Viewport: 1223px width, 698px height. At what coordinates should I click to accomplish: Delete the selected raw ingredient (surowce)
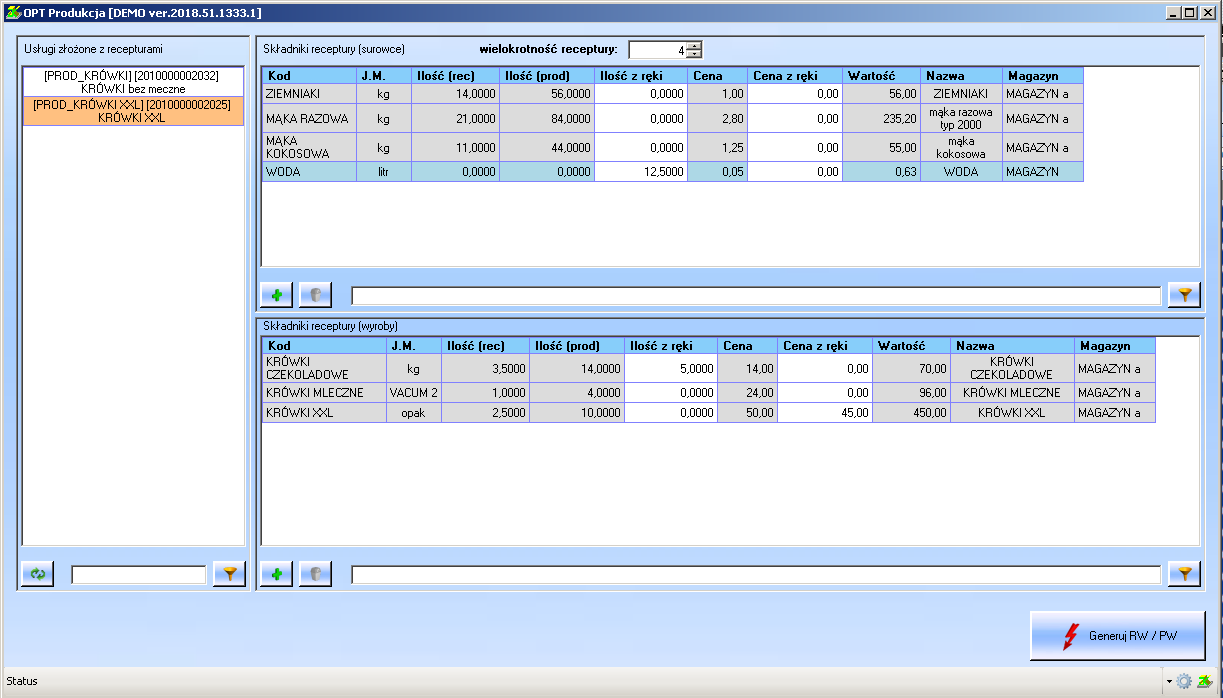315,295
